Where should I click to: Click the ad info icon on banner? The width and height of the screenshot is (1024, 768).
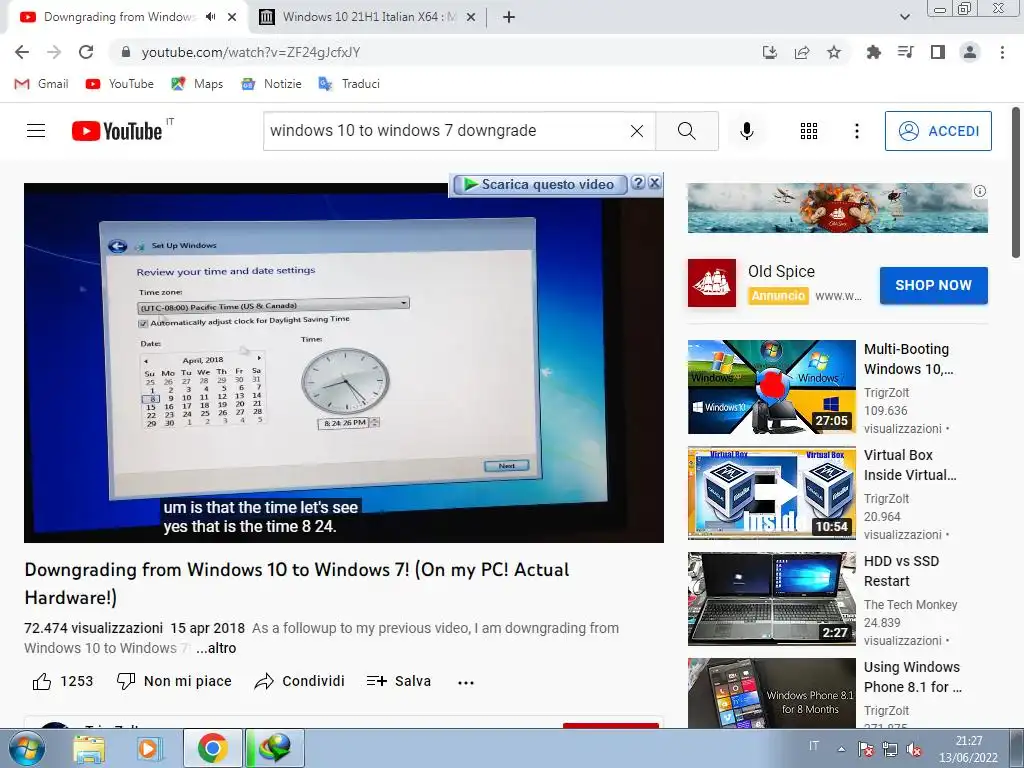click(x=980, y=191)
